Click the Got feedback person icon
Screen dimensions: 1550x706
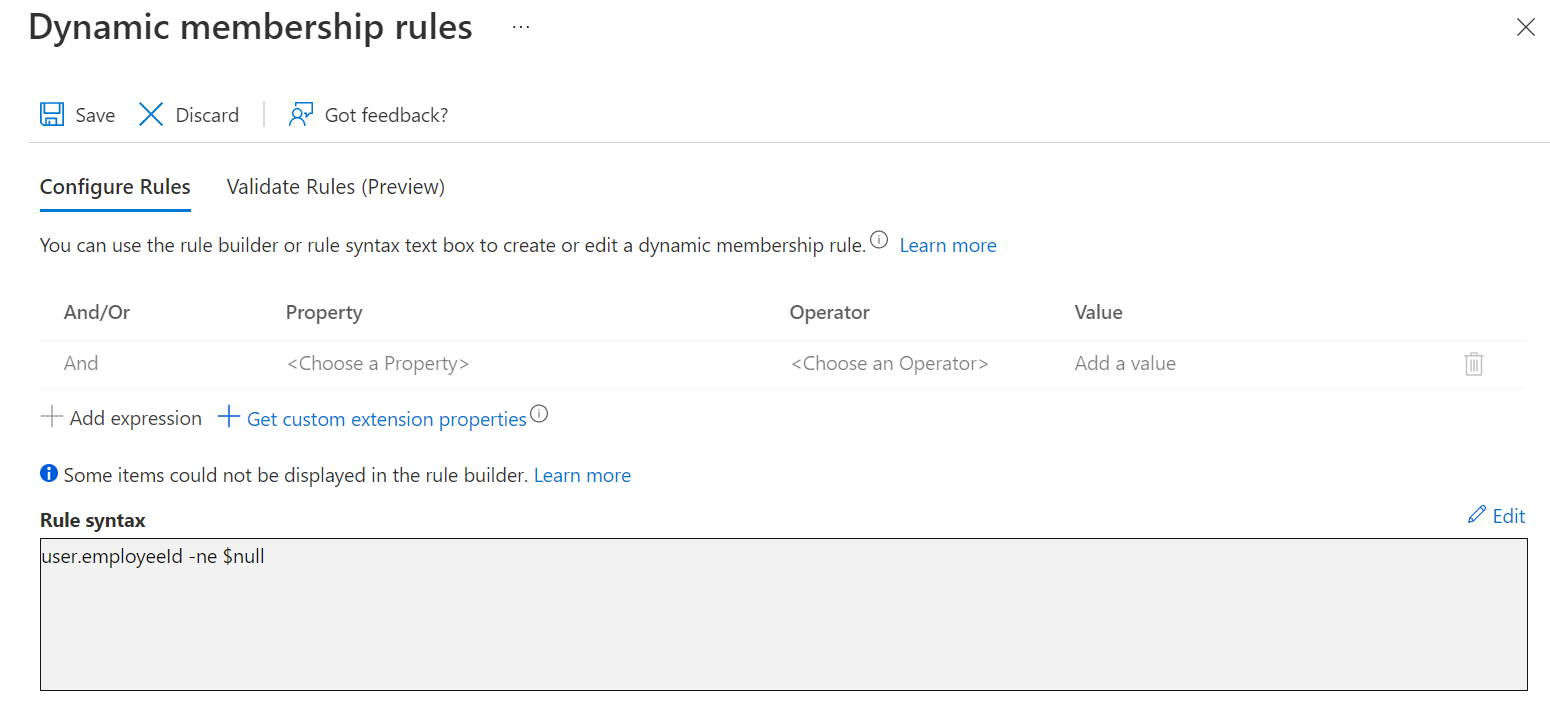(301, 114)
